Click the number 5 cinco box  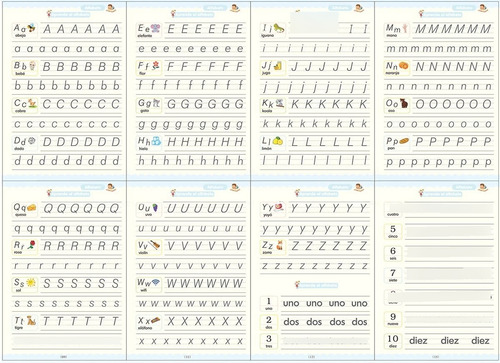[x=393, y=231]
